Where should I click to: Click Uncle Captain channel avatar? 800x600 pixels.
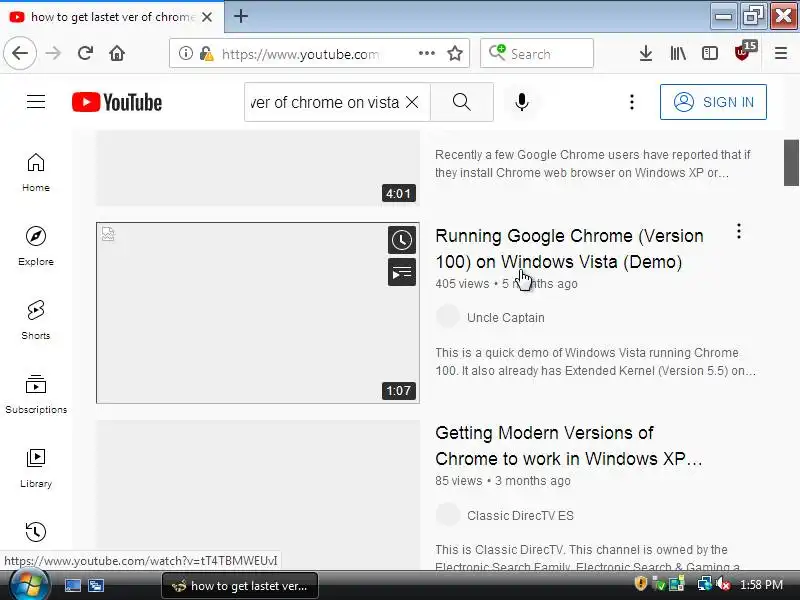(x=447, y=317)
